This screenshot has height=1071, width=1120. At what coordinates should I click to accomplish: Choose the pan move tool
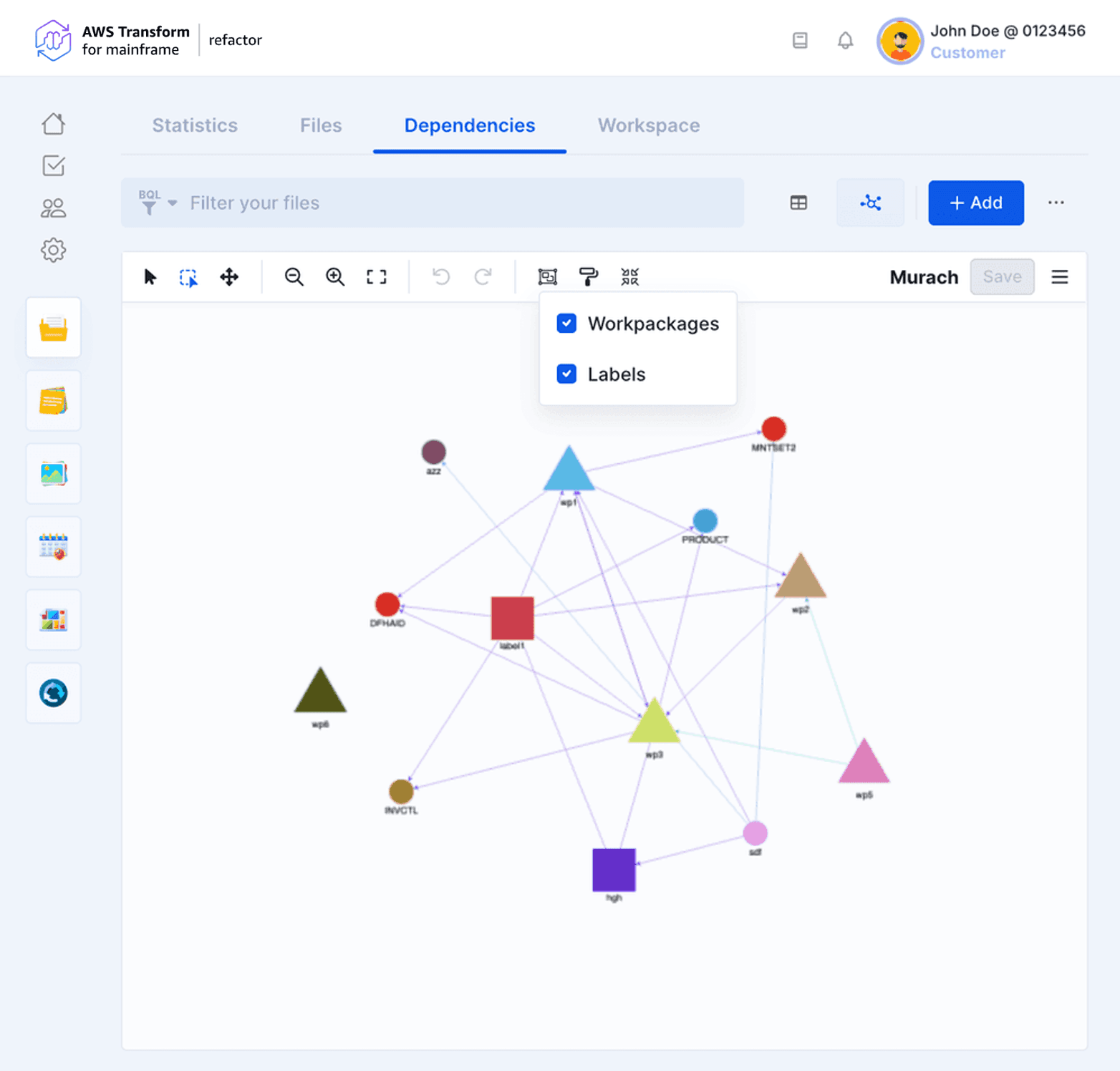pos(229,277)
